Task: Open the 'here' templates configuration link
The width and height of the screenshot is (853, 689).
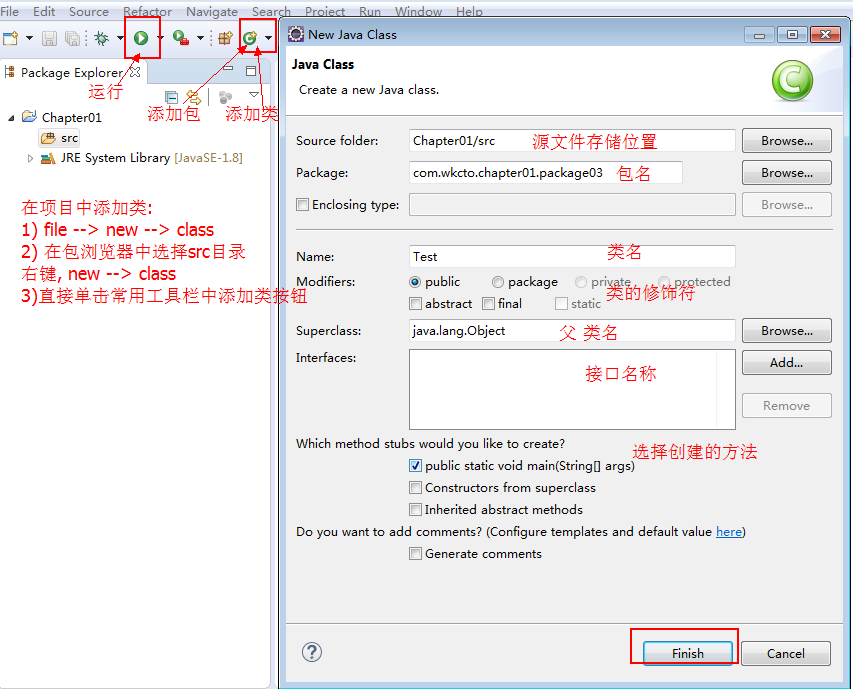Action: pyautogui.click(x=729, y=532)
